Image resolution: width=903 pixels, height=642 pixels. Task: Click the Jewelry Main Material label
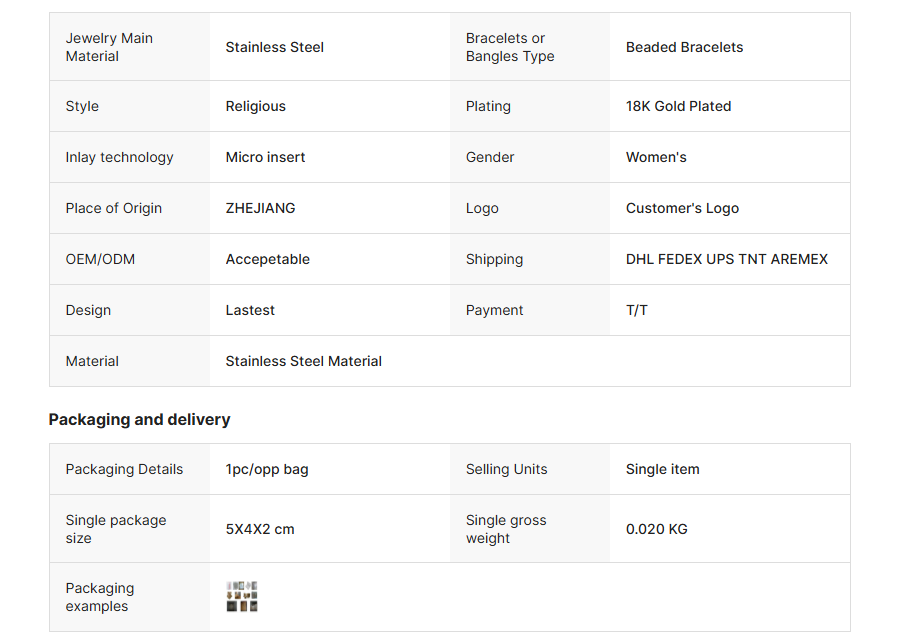pos(109,47)
